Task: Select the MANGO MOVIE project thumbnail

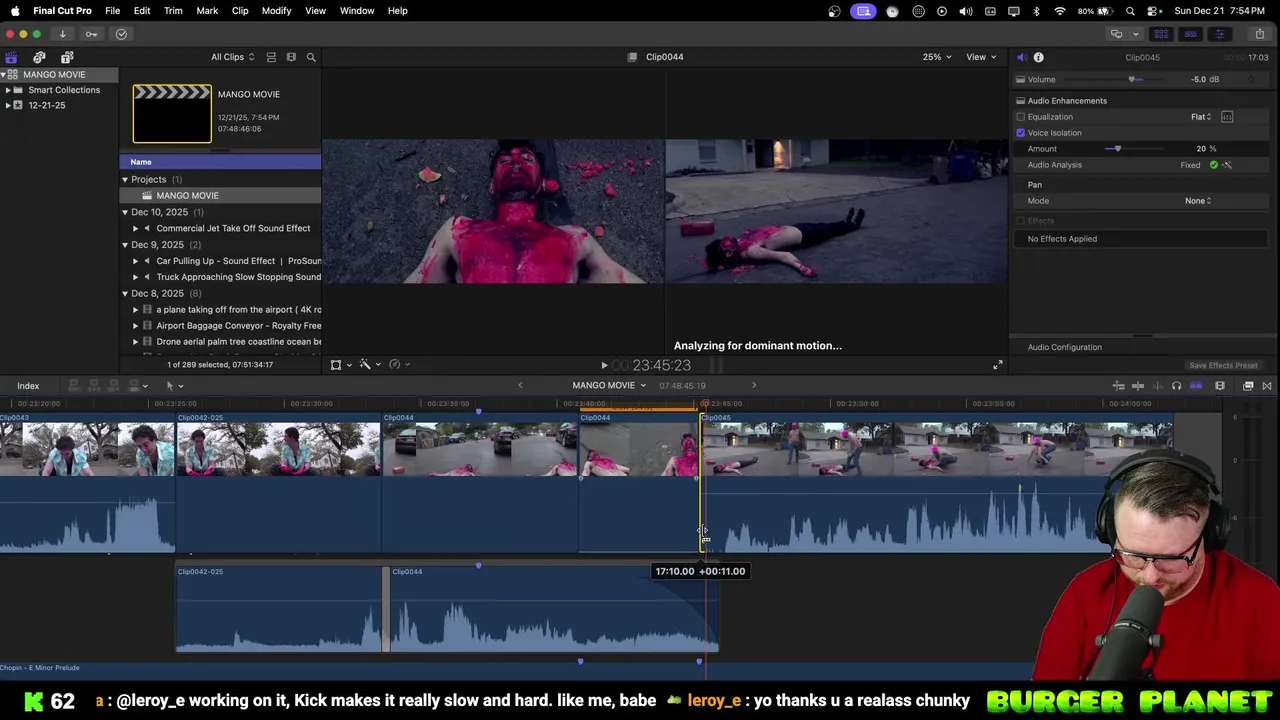Action: (x=172, y=114)
